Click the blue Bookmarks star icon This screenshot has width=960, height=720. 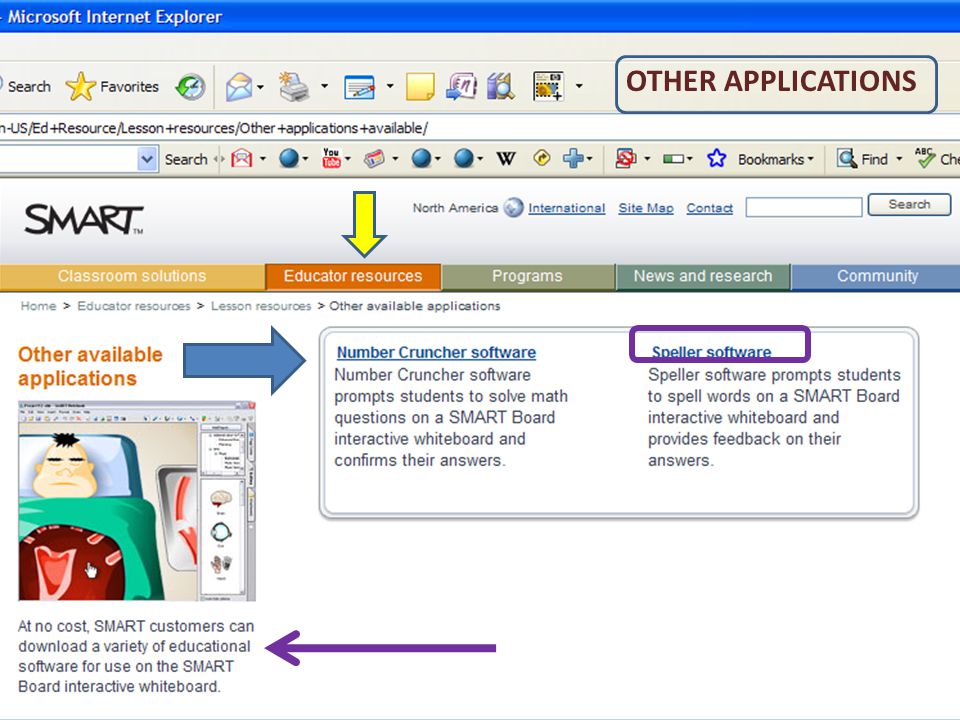coord(716,159)
